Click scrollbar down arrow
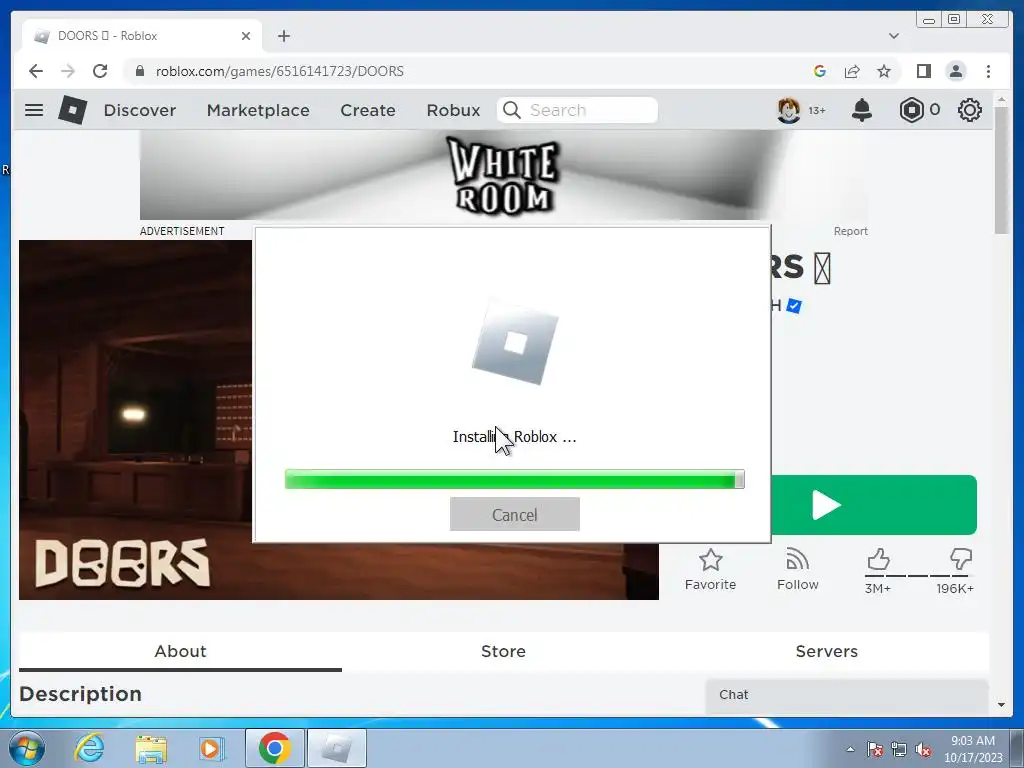 1002,705
